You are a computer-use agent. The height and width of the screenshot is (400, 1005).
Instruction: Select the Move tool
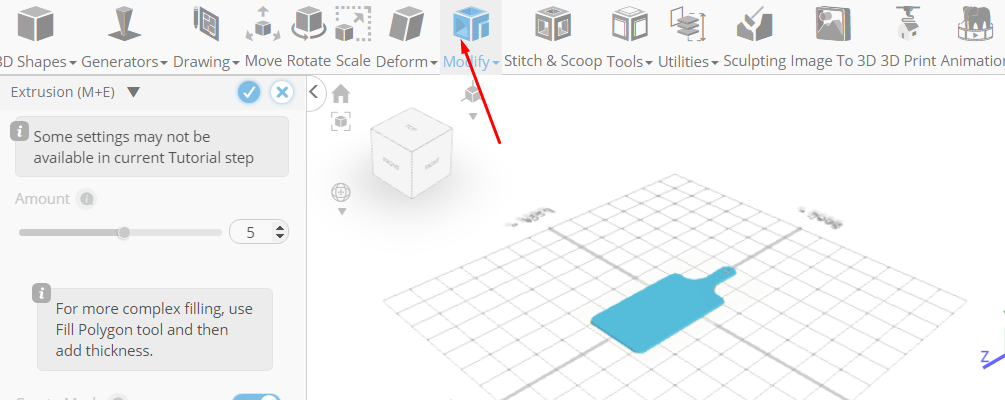[x=263, y=36]
